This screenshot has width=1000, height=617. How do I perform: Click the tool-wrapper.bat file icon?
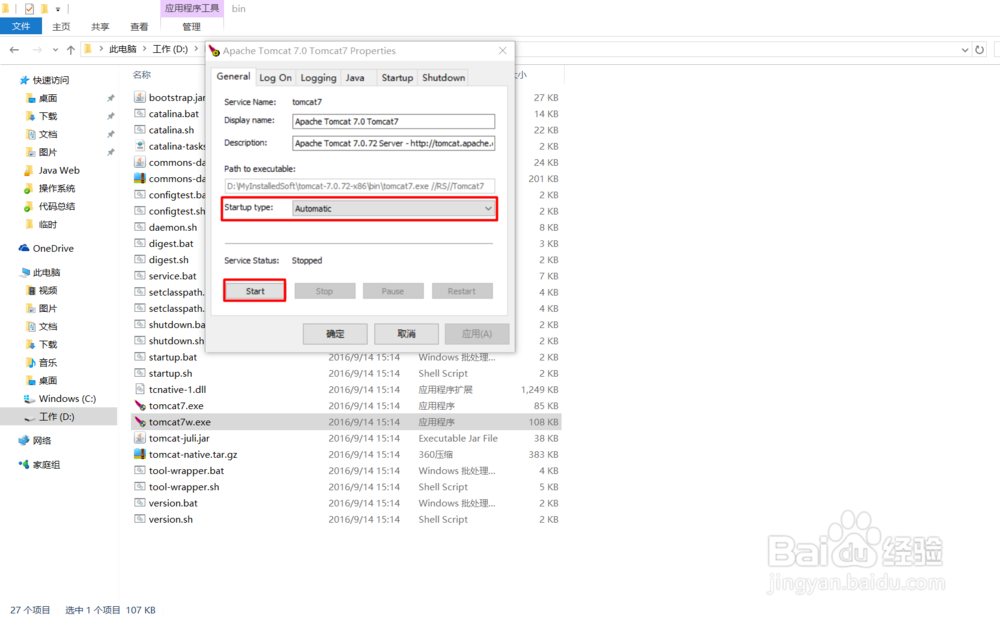[140, 470]
